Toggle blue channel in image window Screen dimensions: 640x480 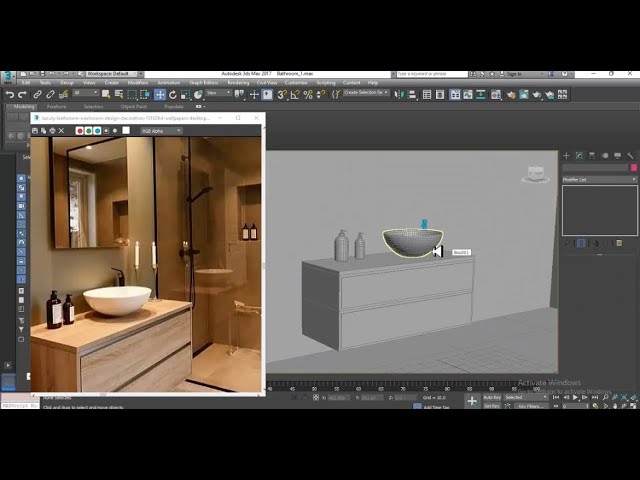click(97, 131)
